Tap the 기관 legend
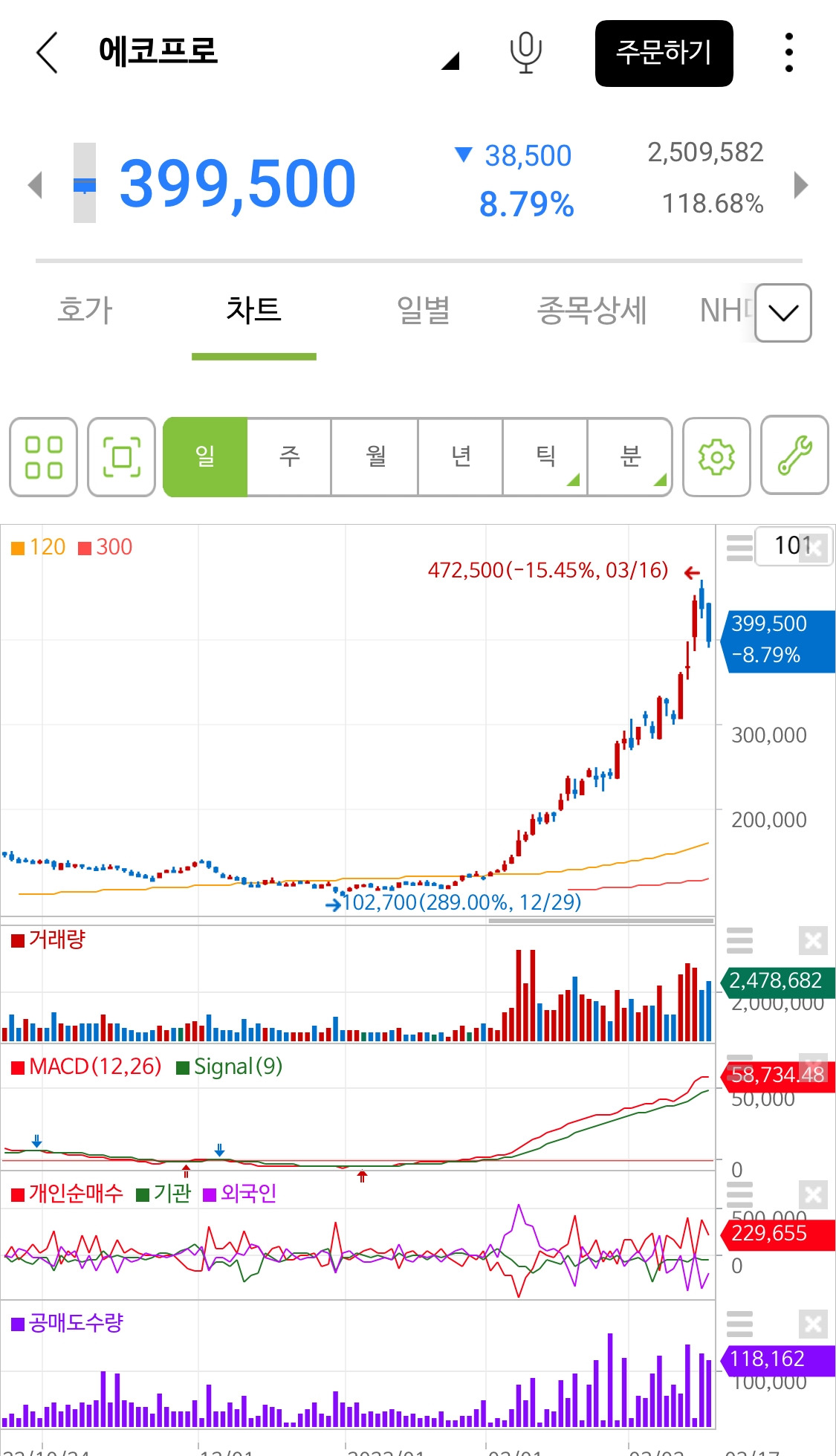 (164, 1194)
